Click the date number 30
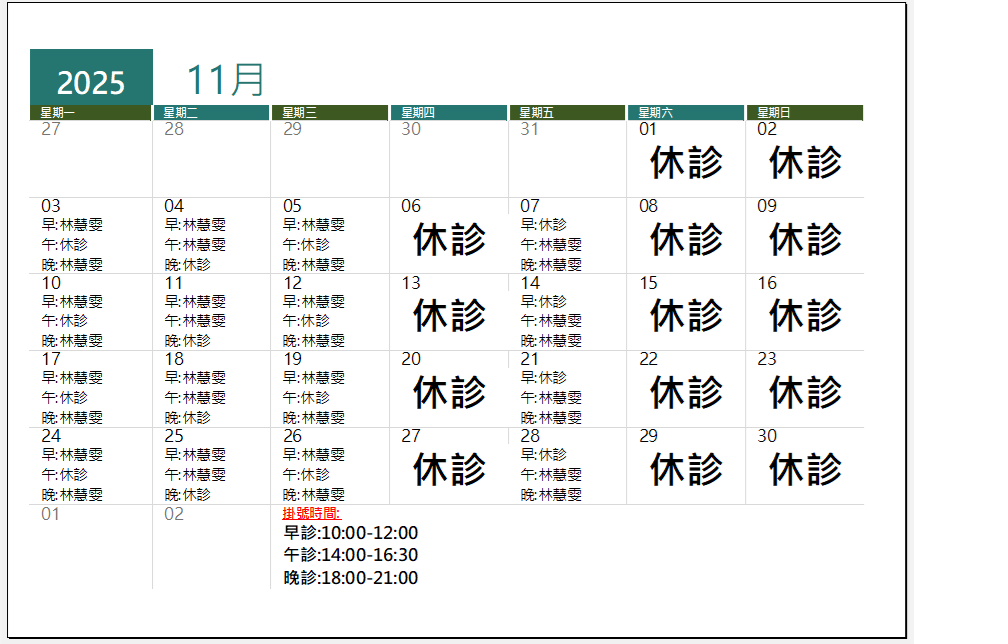This screenshot has height=644, width=1008. [765, 436]
